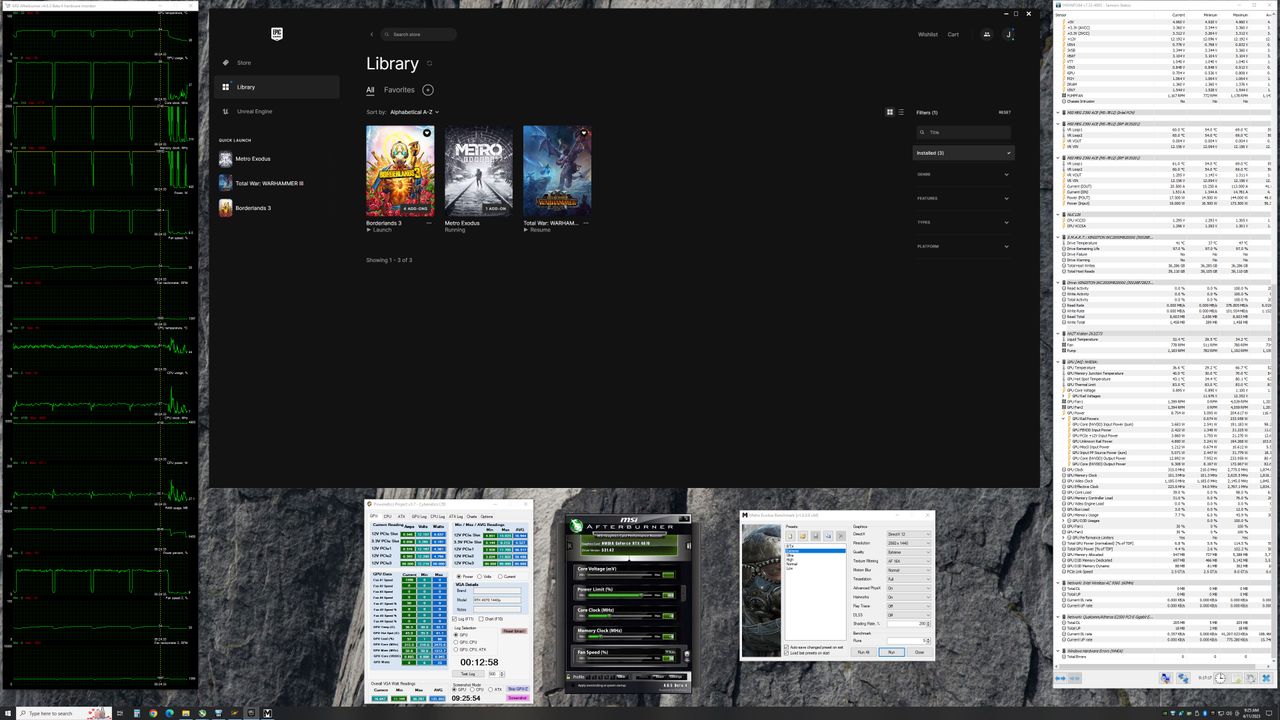Go back with the arrow beside search
This screenshot has width=1280, height=720.
[372, 34]
